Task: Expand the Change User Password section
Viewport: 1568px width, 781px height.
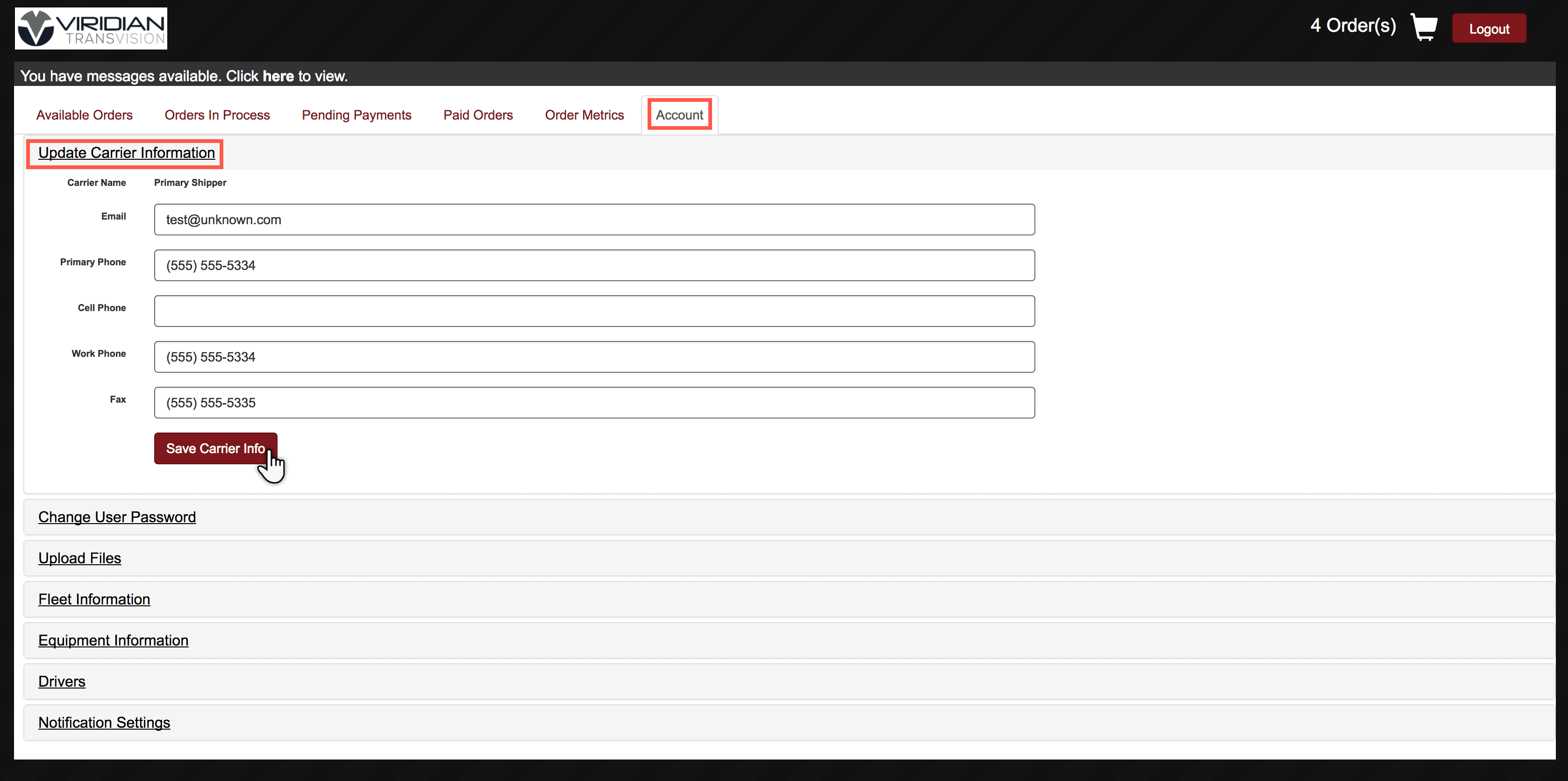Action: 117,517
